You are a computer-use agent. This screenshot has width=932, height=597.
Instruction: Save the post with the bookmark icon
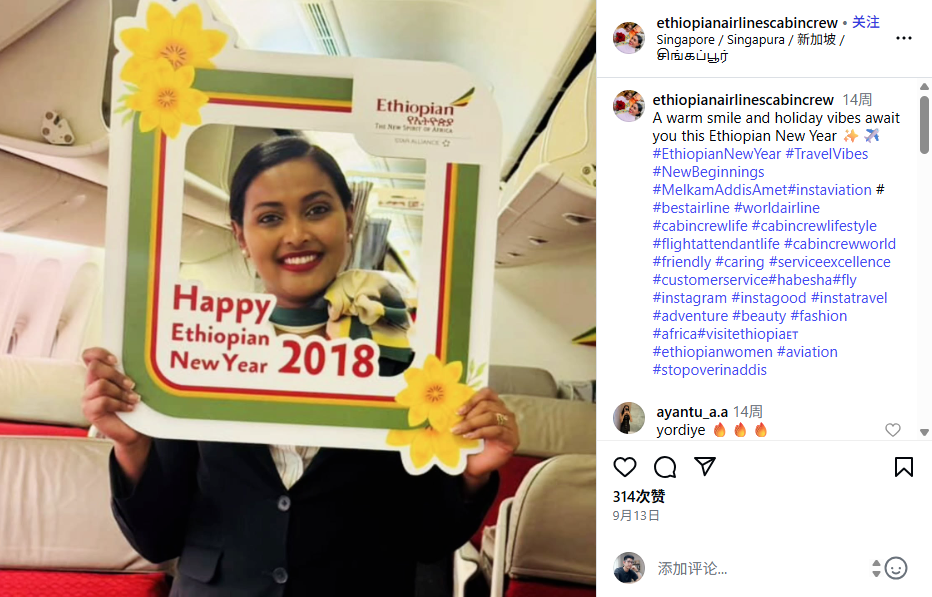coord(903,467)
